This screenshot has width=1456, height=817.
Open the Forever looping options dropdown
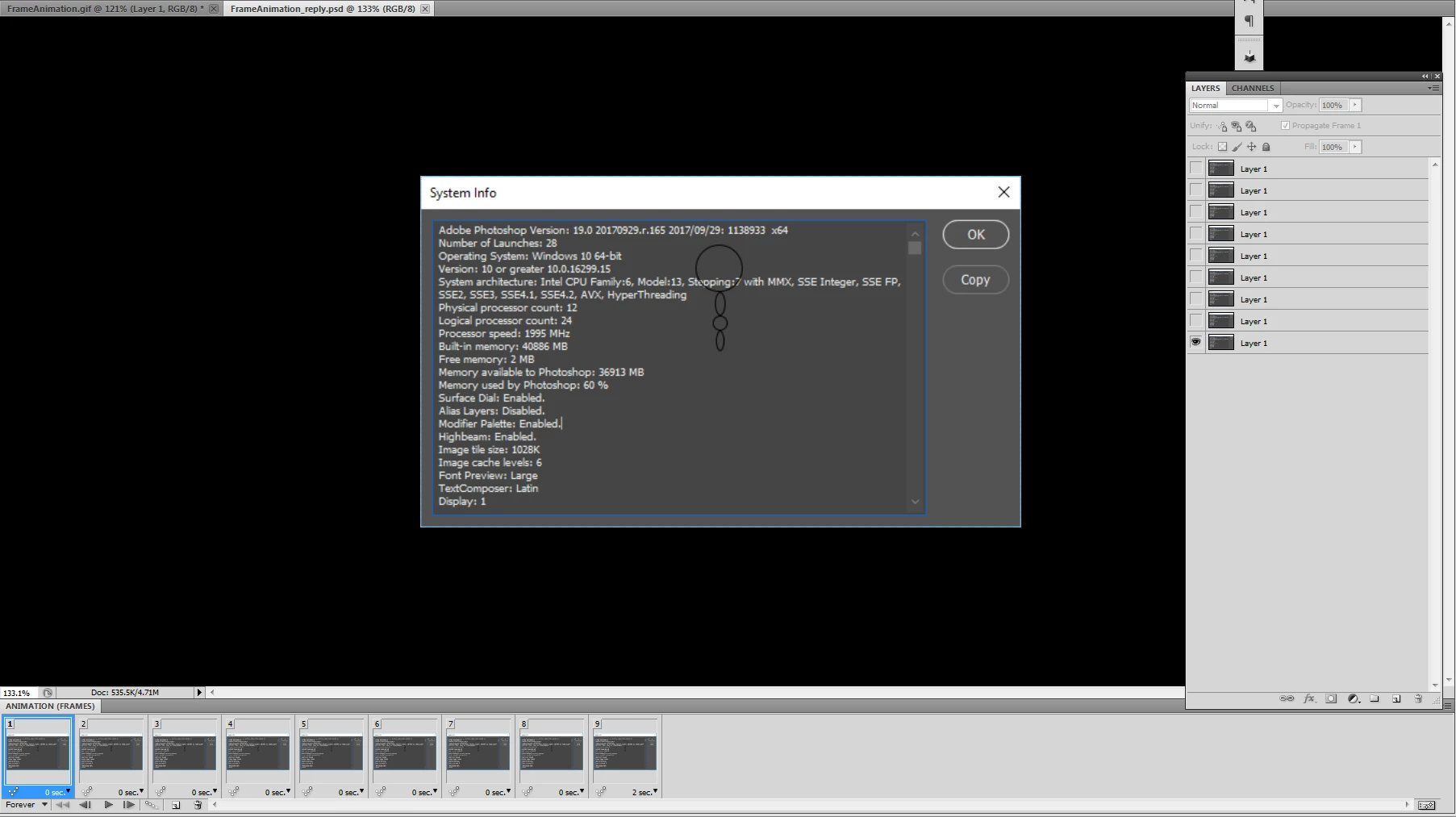26,805
